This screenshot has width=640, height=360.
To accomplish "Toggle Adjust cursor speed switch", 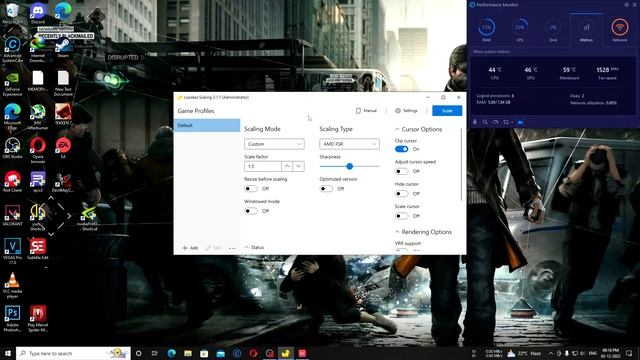I will 402,171.
